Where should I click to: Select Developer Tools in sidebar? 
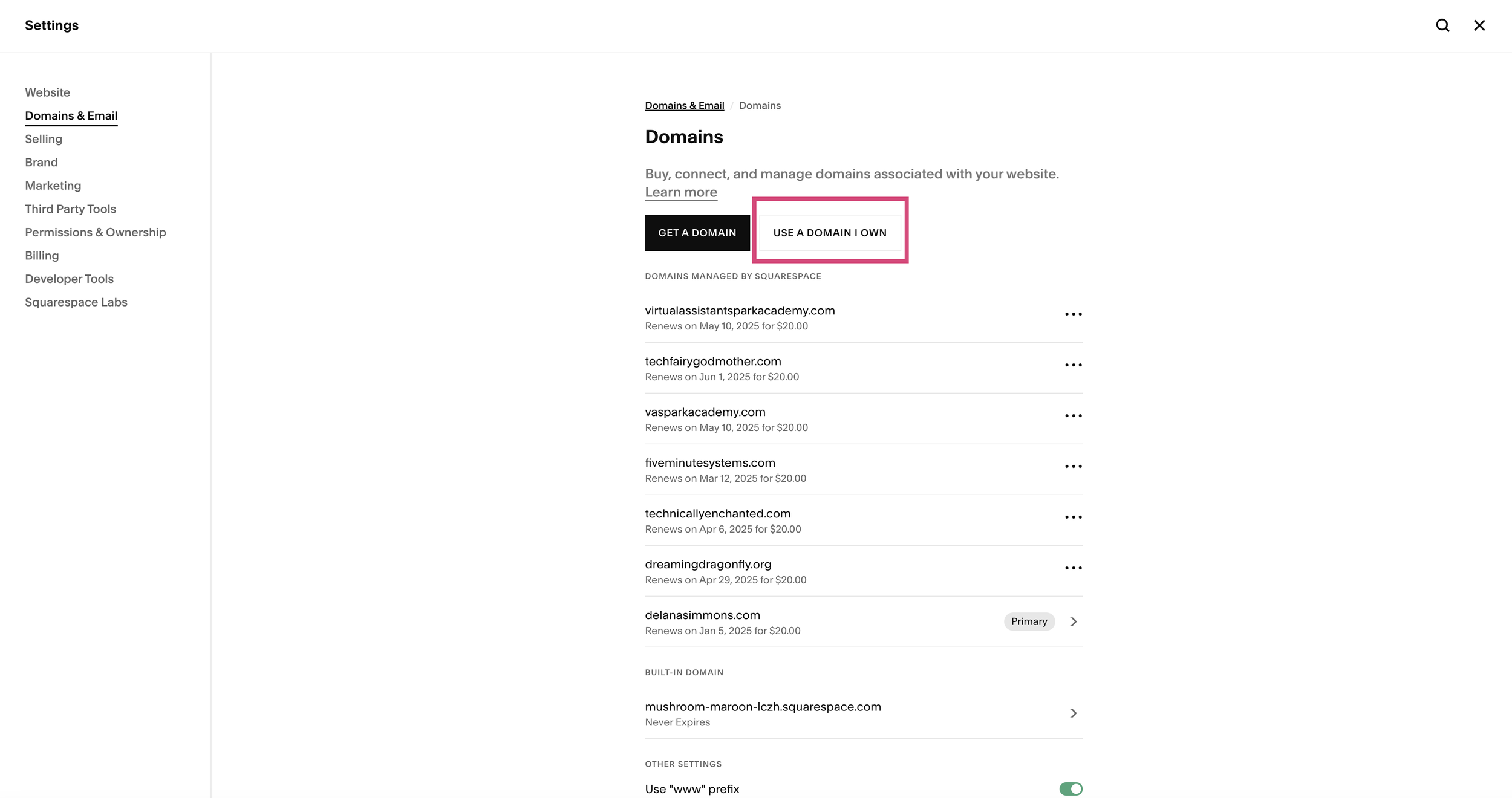69,279
